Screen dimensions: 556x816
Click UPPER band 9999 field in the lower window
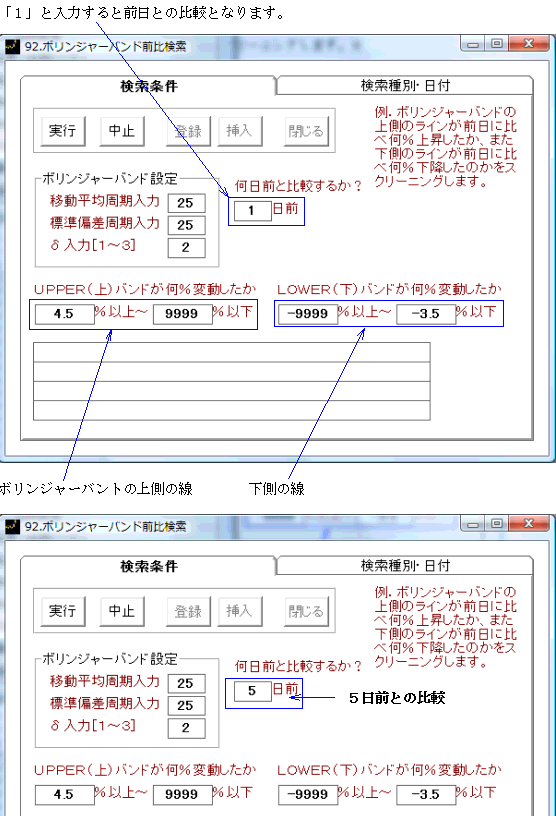coord(183,795)
